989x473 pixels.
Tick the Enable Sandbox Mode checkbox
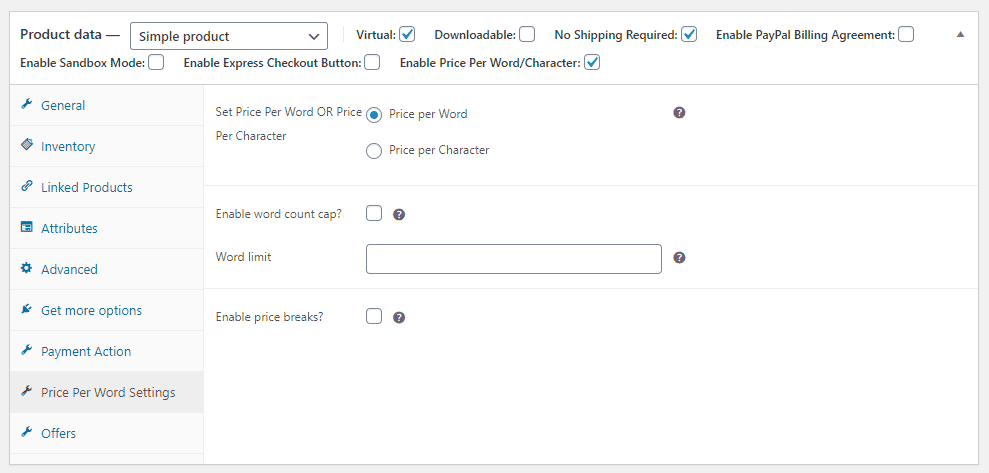pos(156,62)
